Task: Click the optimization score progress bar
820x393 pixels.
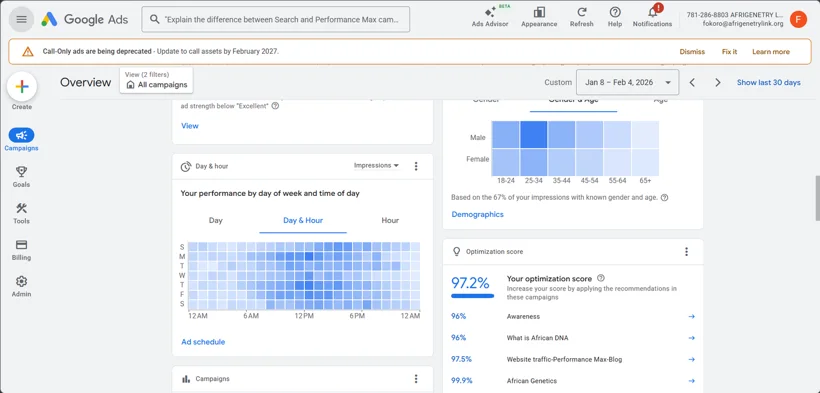Action: (472, 296)
